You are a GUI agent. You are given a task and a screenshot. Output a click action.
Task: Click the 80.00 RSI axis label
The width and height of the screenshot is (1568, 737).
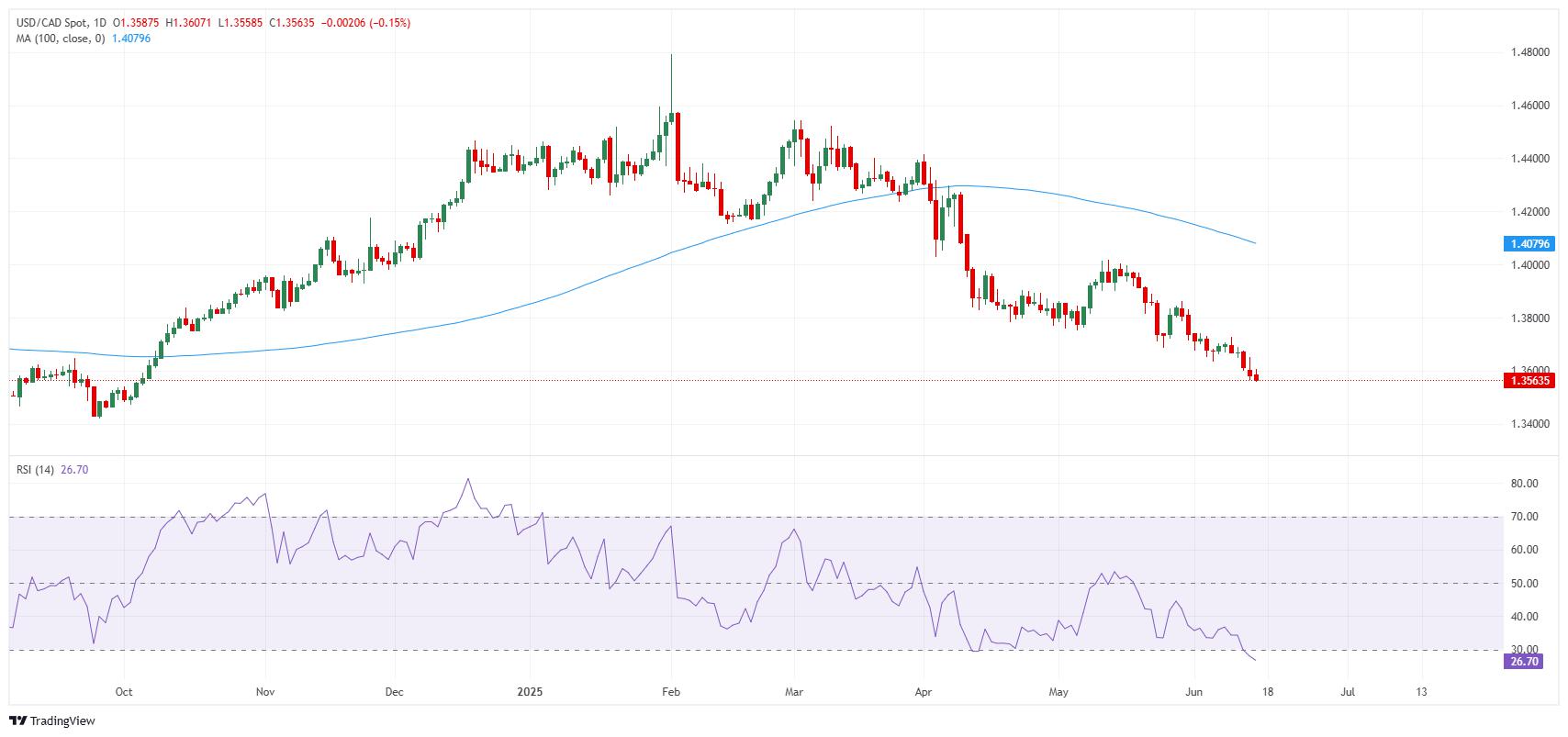1524,484
